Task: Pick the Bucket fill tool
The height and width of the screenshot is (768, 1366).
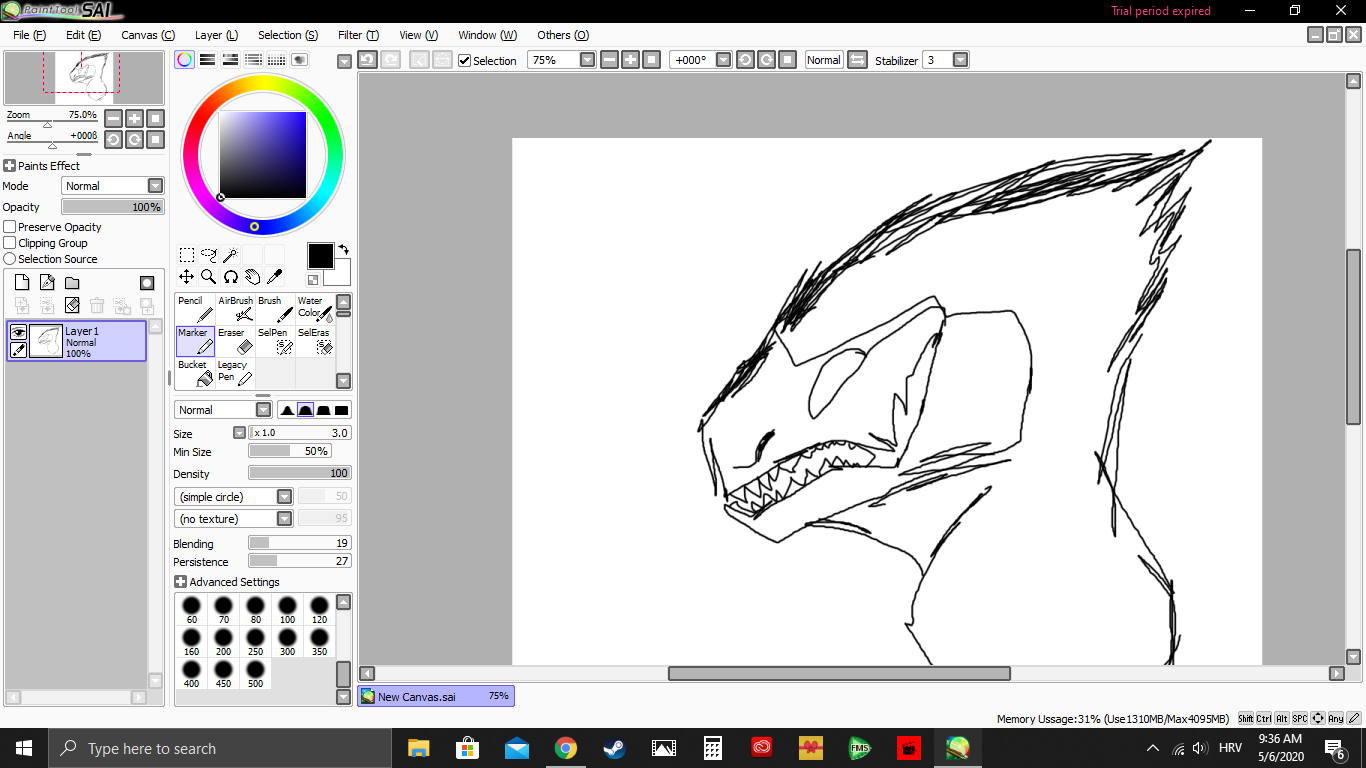Action: (195, 373)
